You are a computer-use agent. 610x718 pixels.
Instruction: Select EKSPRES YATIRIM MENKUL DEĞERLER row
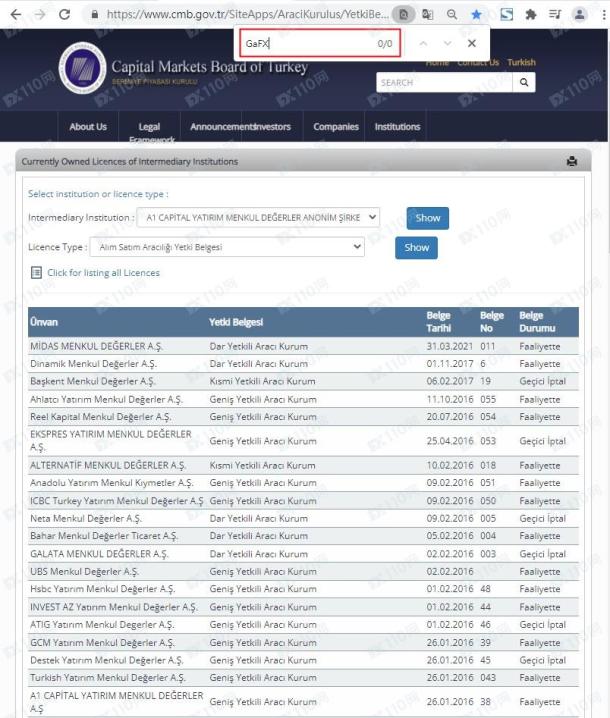coord(303,441)
